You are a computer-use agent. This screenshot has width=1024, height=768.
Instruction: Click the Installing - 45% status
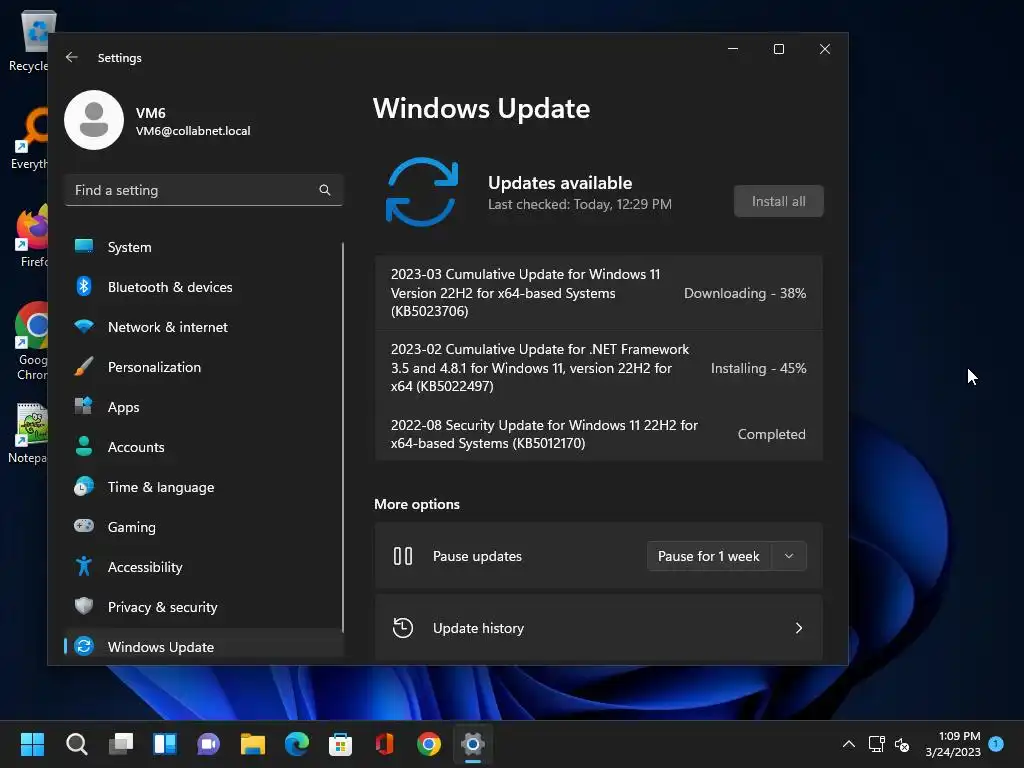click(759, 368)
